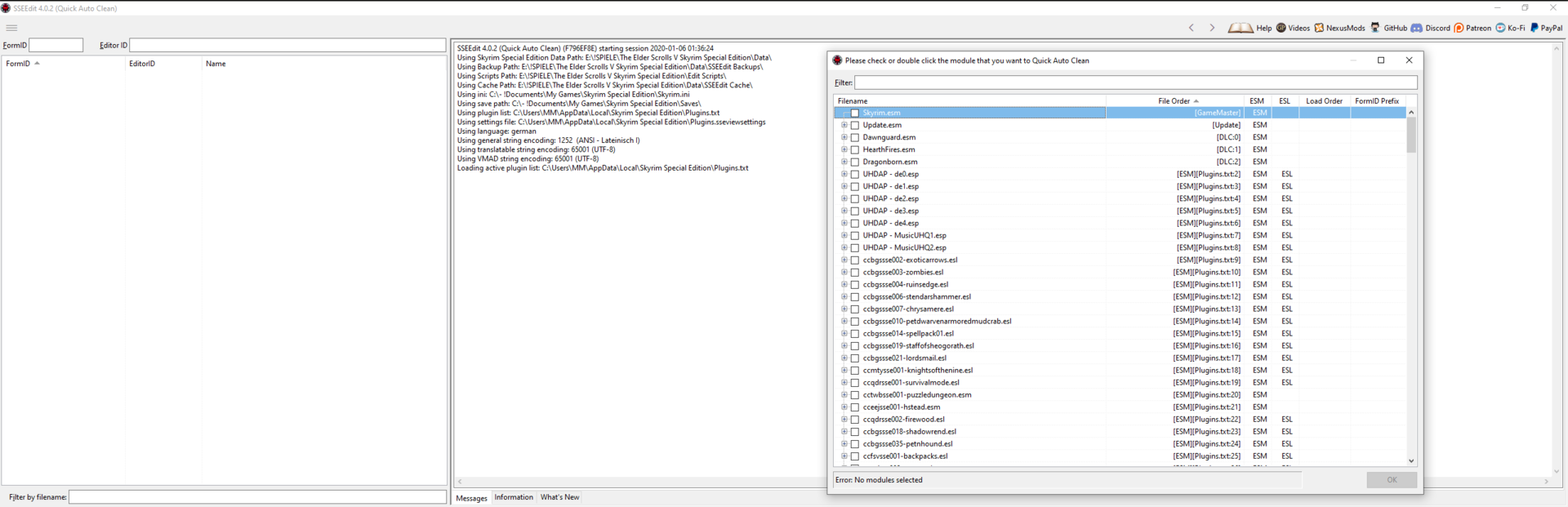The image size is (1568, 507).
Task: Open the hamburger menu icon
Action: (11, 28)
